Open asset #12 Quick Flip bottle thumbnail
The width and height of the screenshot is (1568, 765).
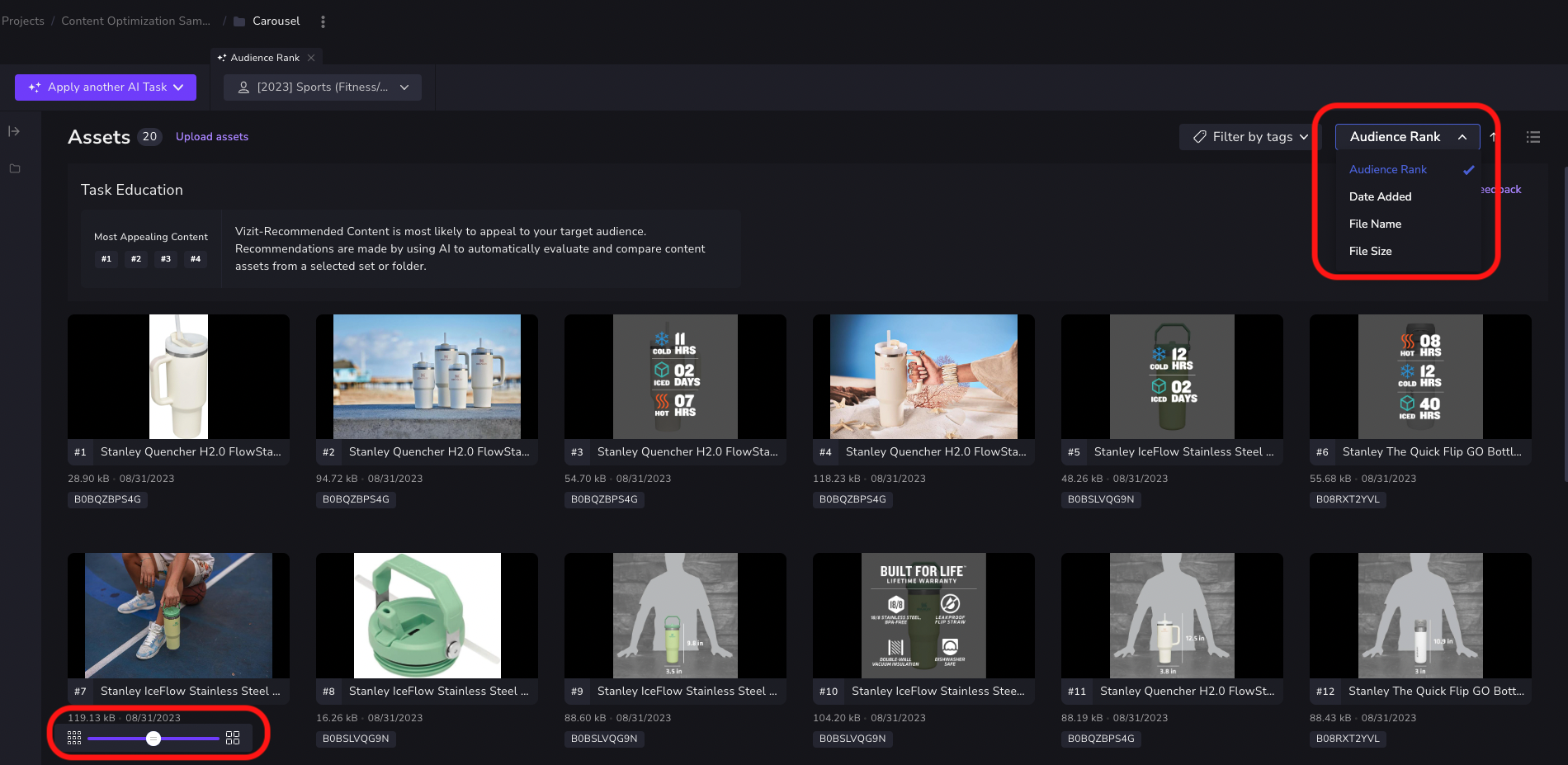[x=1420, y=616]
